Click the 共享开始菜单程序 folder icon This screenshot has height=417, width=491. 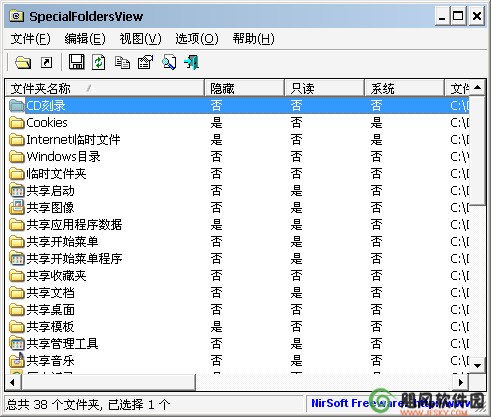coord(17,259)
